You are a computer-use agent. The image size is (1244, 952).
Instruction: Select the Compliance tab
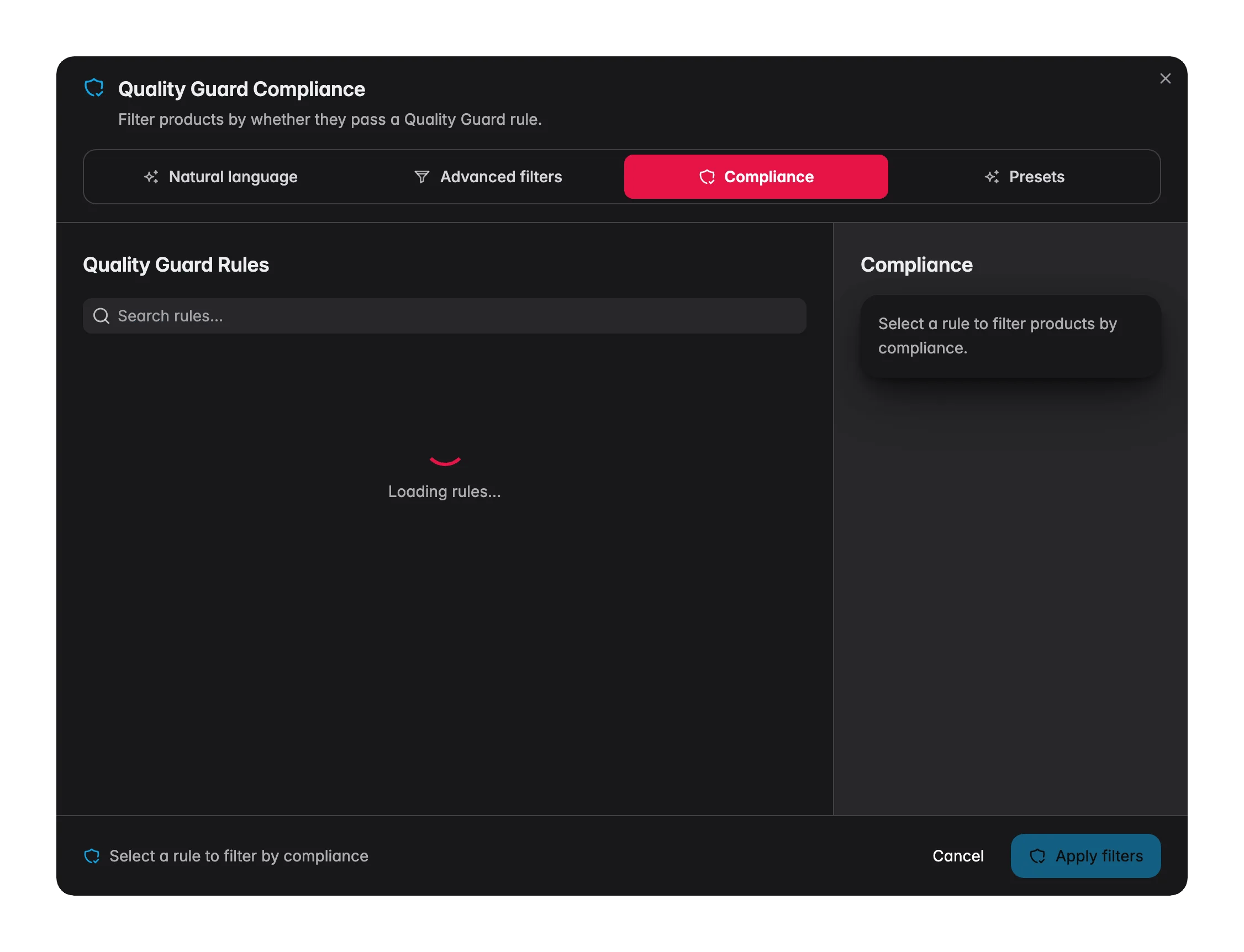click(x=756, y=177)
